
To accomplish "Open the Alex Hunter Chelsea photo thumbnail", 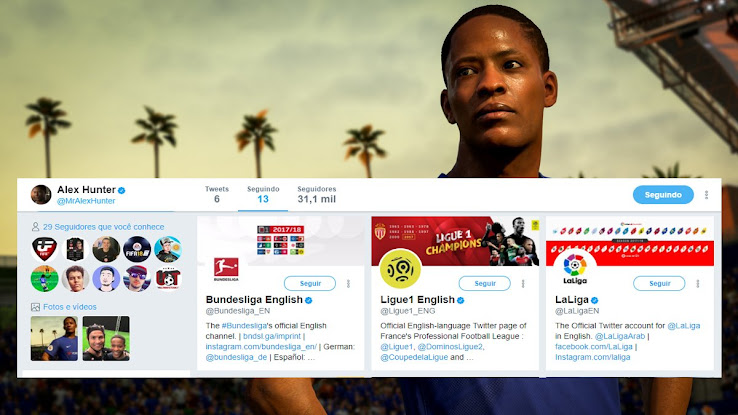I will coord(54,338).
